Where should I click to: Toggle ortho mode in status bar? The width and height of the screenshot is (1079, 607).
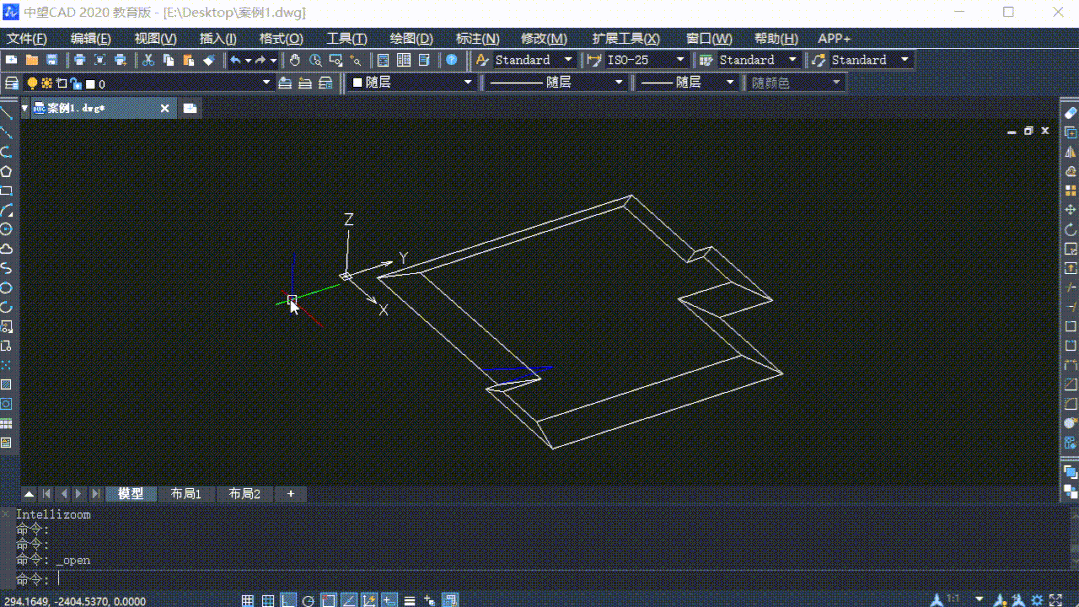point(288,600)
